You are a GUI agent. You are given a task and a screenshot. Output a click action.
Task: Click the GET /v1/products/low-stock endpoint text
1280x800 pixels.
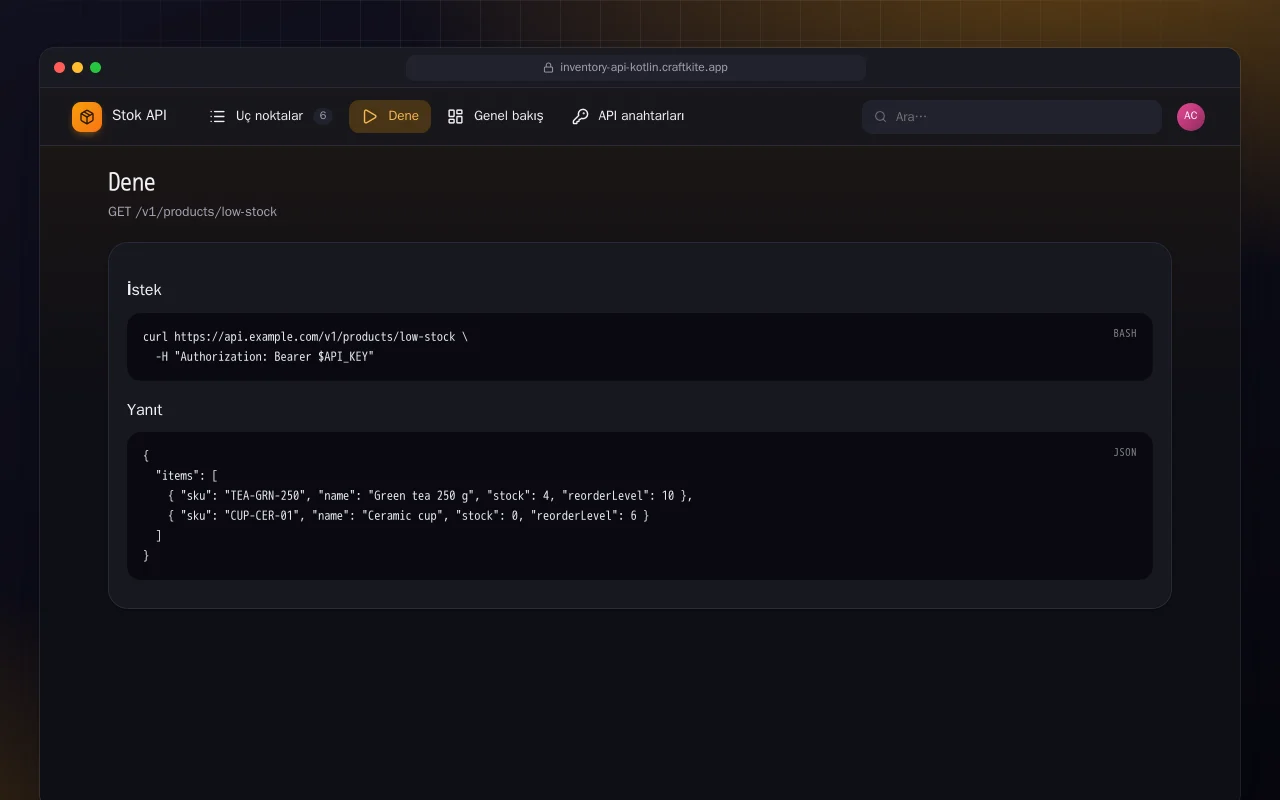(x=193, y=212)
